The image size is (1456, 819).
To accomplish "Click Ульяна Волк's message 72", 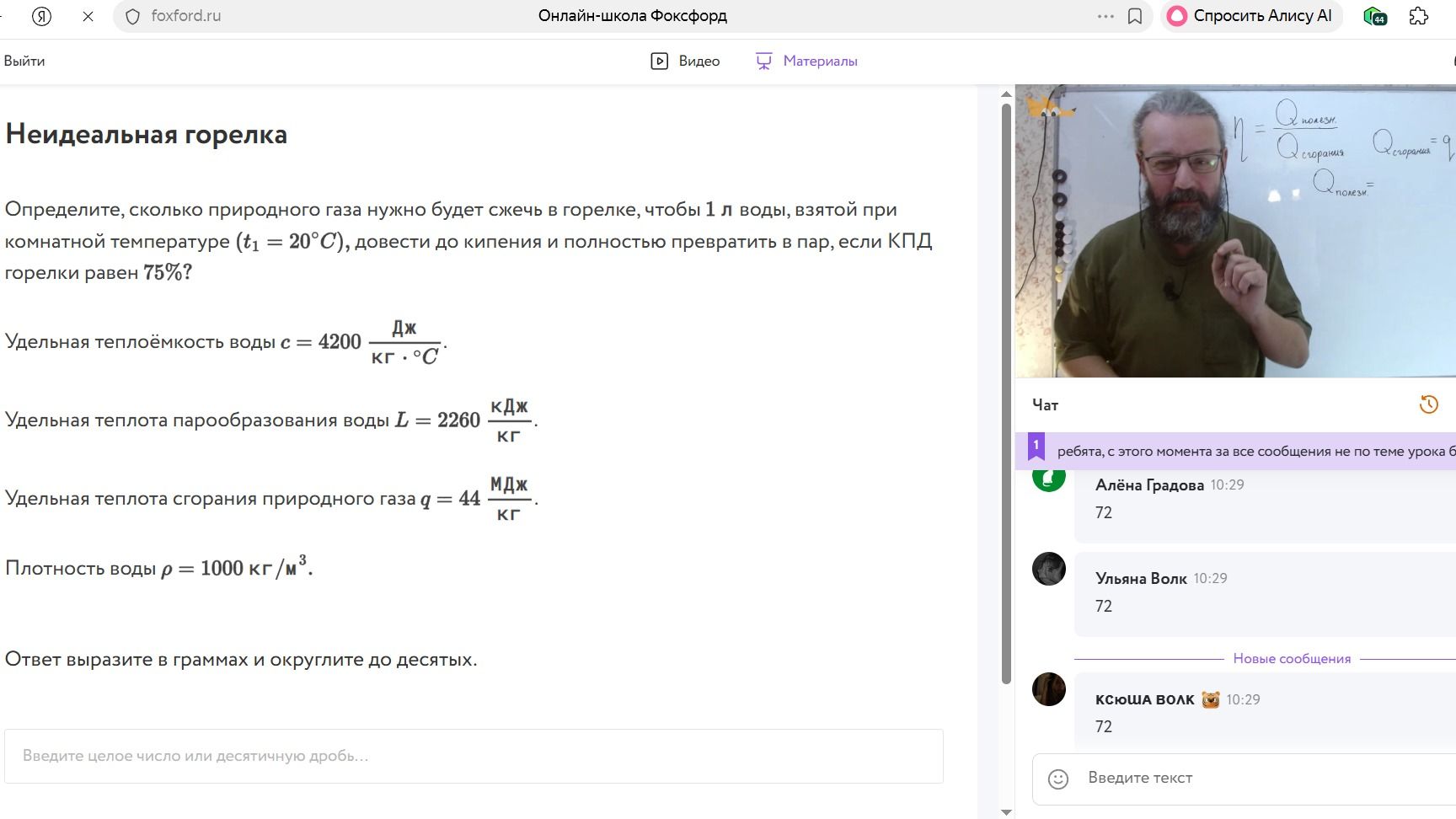I will 1104,606.
